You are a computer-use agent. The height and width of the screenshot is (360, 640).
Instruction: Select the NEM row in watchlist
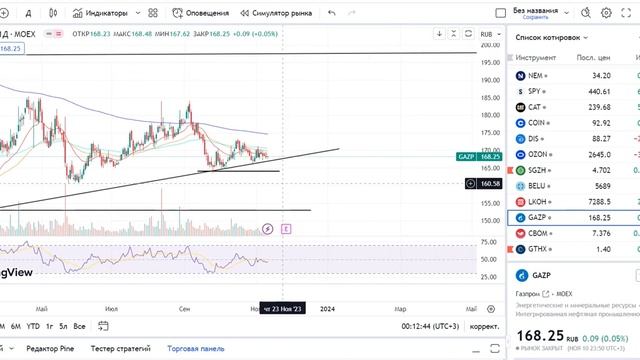[573, 76]
